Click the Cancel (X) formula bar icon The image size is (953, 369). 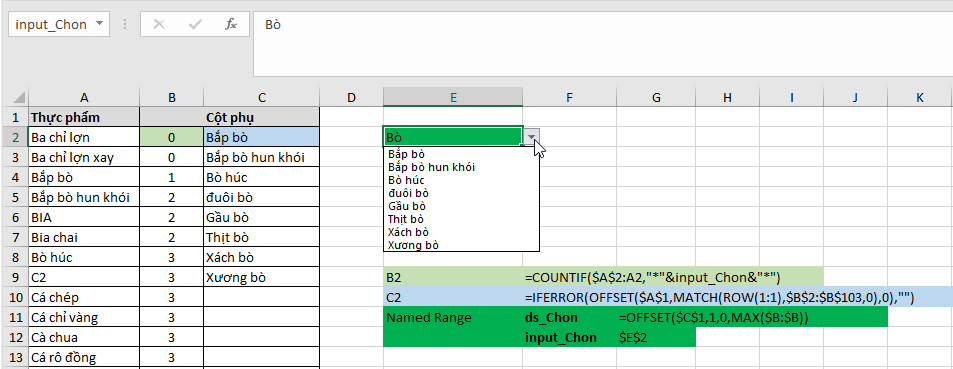(159, 25)
